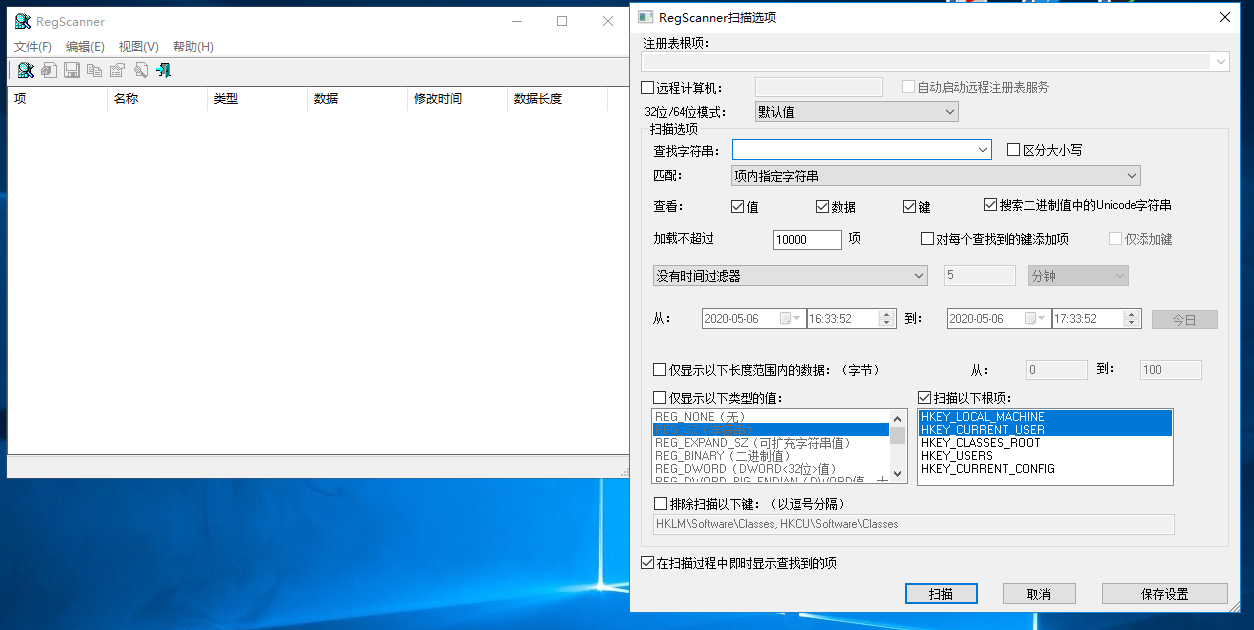1254x630 pixels.
Task: Open the 匹配 dropdown
Action: 1133,175
